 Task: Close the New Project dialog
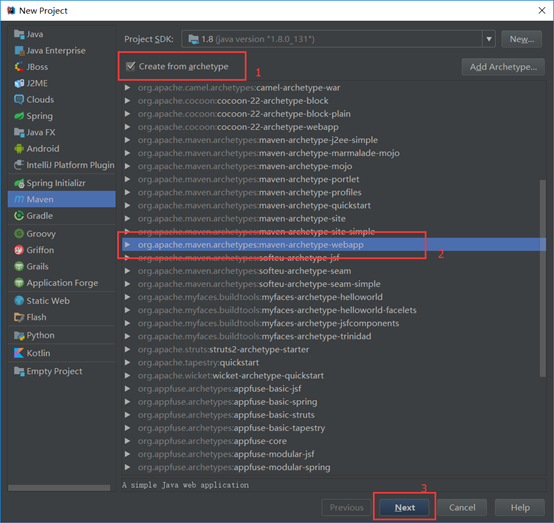pos(542,11)
